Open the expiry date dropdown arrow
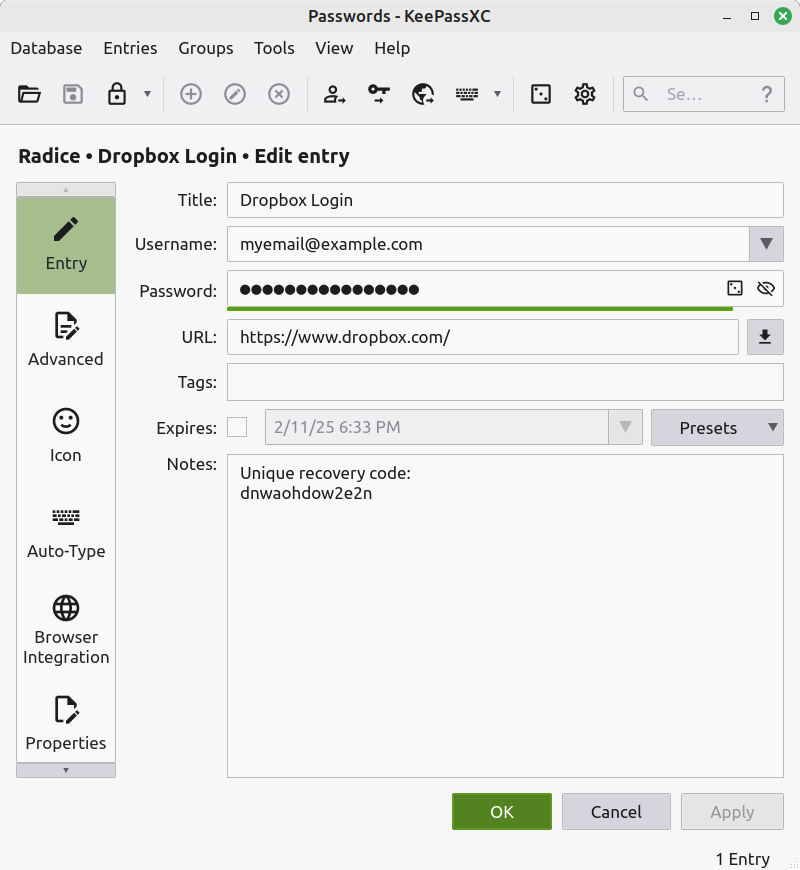Screen dimensions: 800x870 625,427
